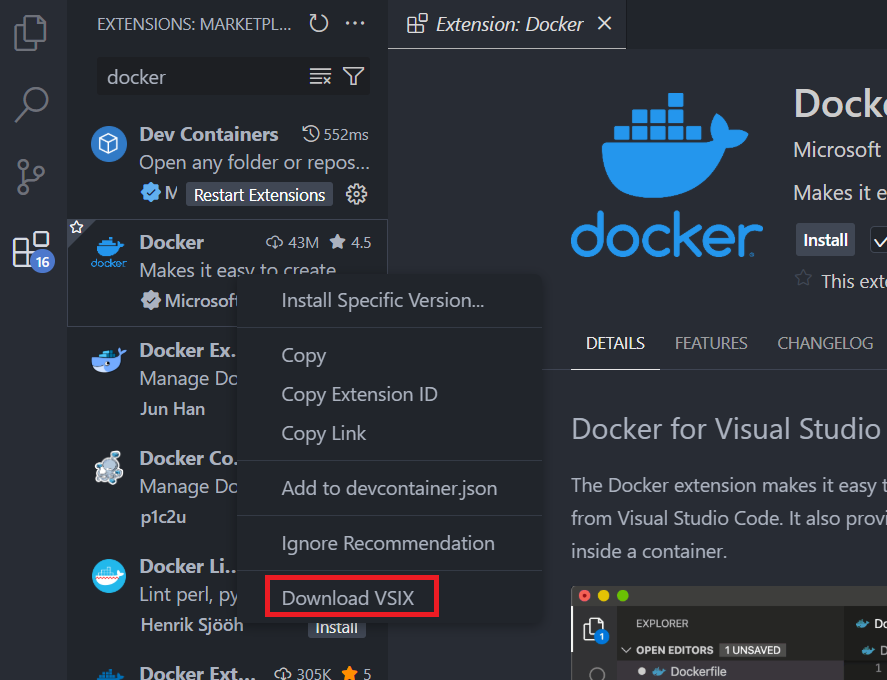Click the large Docker logo image

tap(666, 175)
